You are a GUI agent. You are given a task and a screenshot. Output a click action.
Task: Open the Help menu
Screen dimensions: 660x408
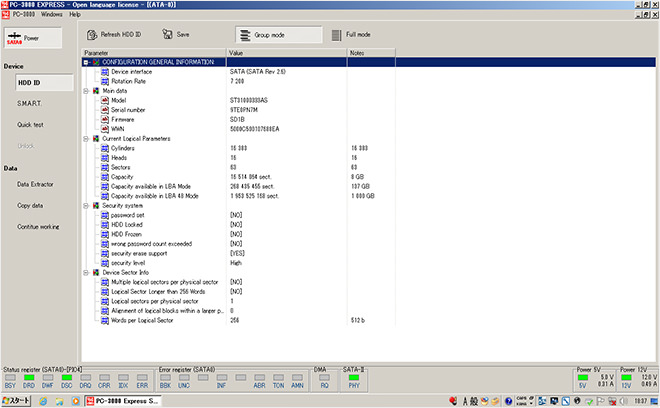(75, 14)
